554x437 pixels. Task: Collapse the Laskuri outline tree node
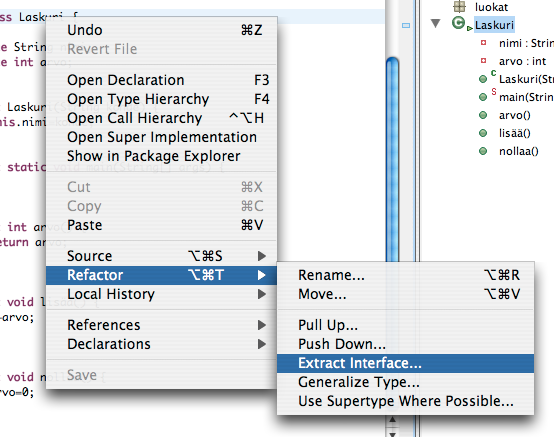pos(436,24)
